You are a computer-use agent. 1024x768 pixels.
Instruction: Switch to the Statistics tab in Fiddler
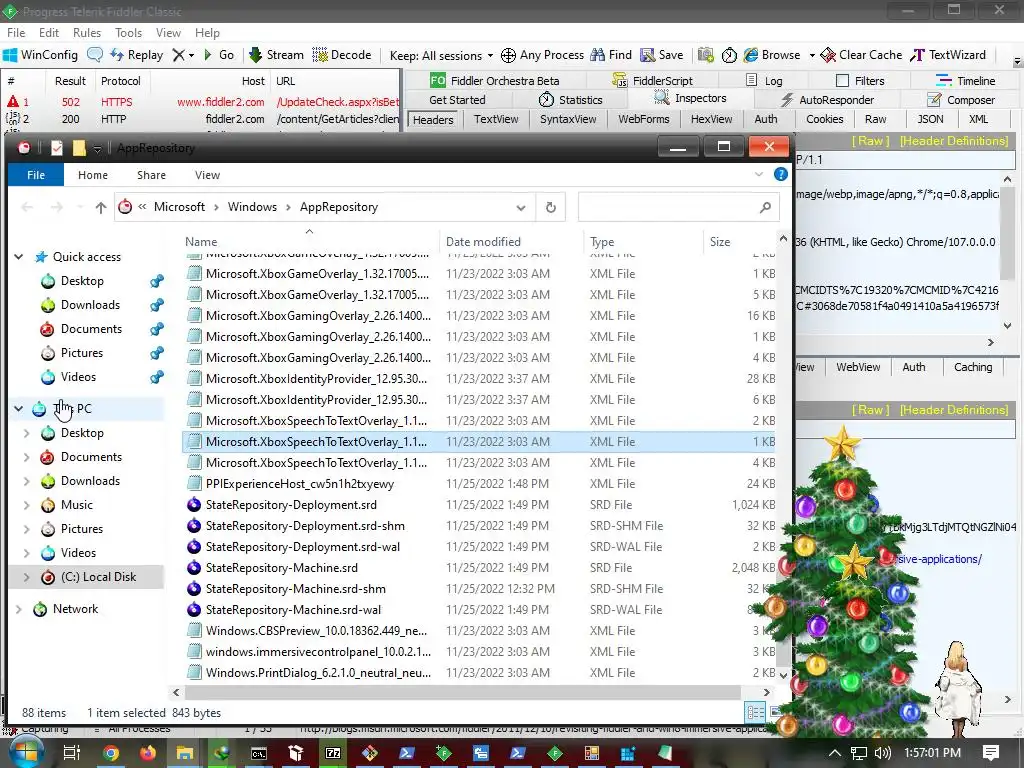570,100
